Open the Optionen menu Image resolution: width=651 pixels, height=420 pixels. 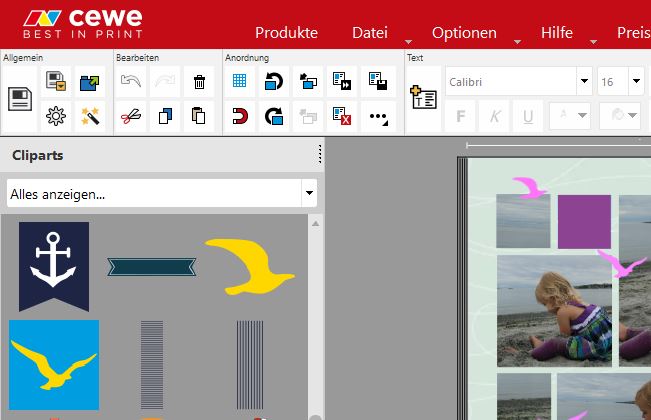pos(464,33)
